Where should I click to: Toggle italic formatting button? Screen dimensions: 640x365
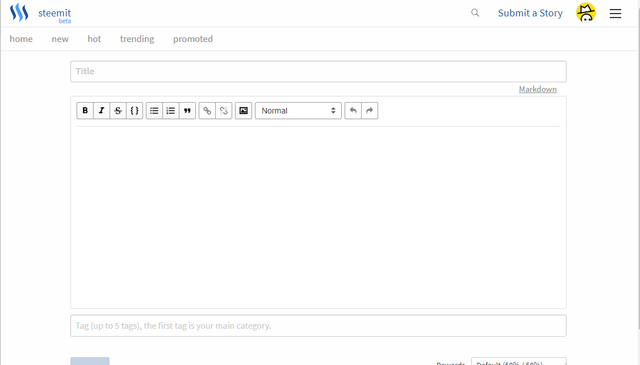tap(102, 111)
